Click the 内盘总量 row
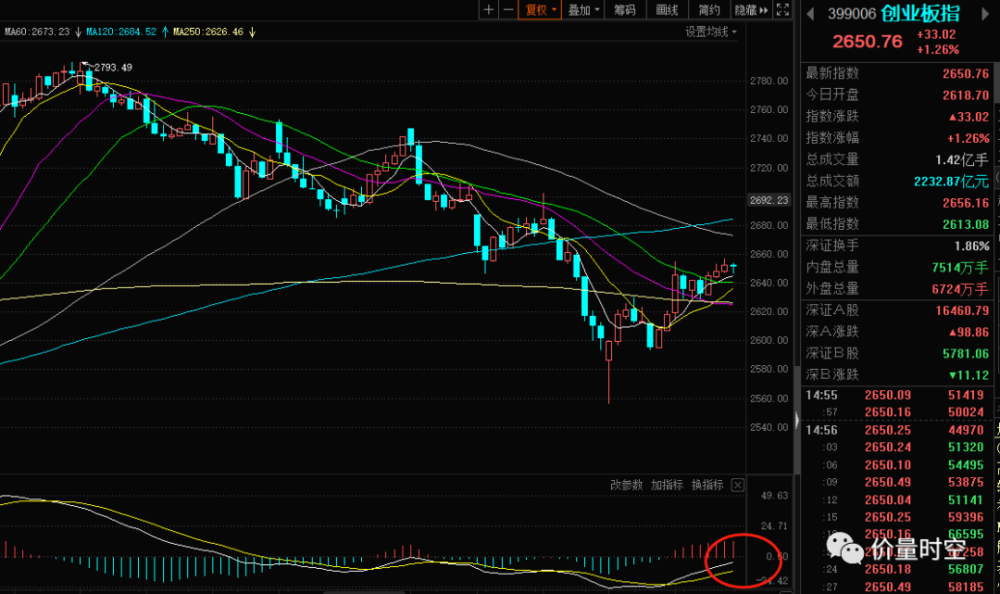Screen dimensions: 1000x594 tap(897, 267)
